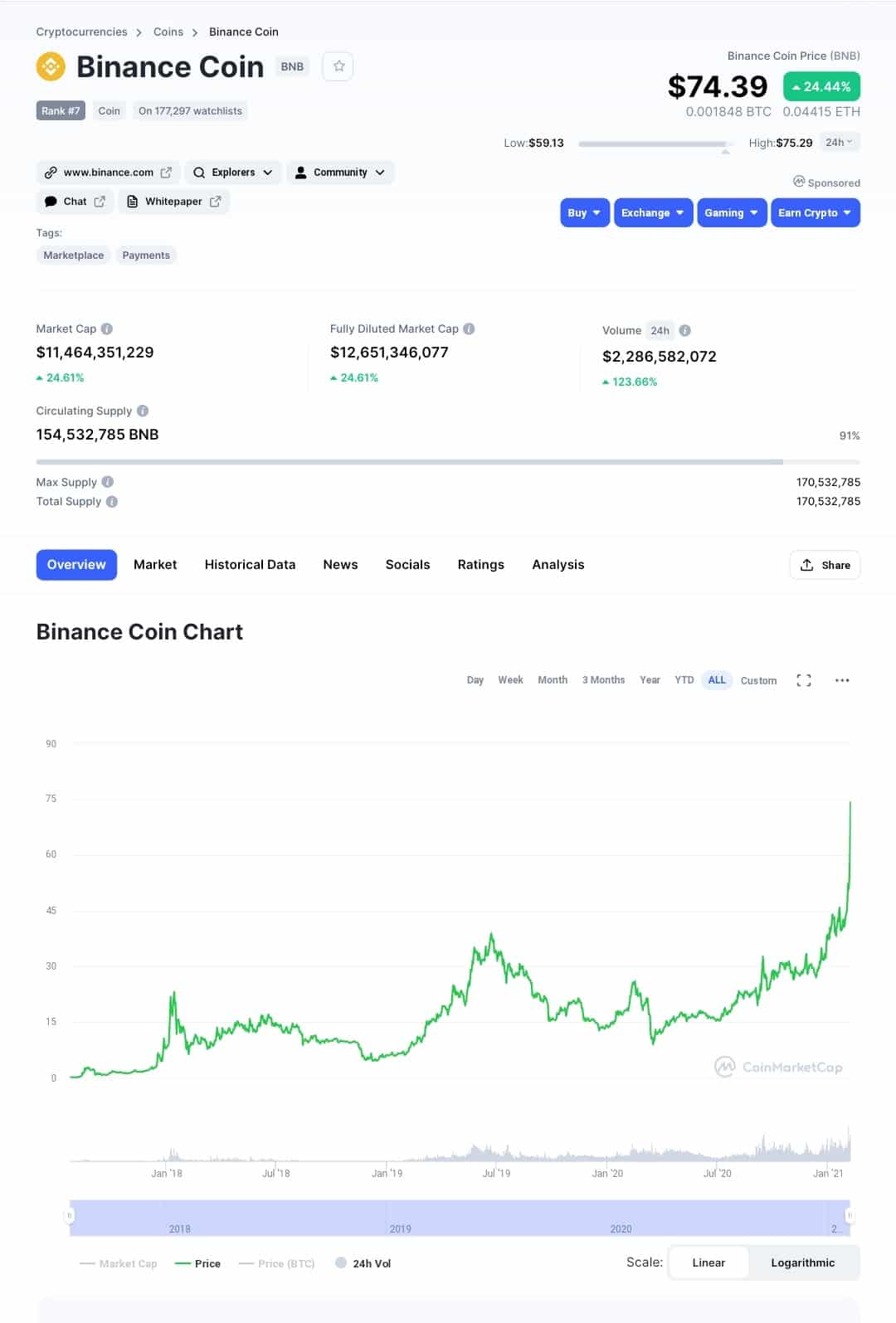Click the Share button
896x1323 pixels.
pyautogui.click(x=825, y=565)
